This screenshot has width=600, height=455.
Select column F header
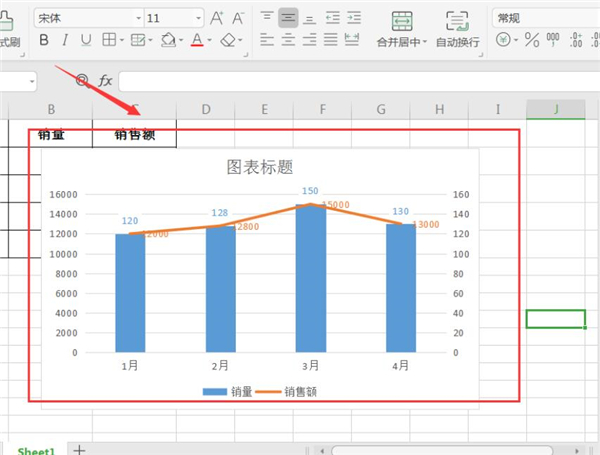tap(322, 109)
